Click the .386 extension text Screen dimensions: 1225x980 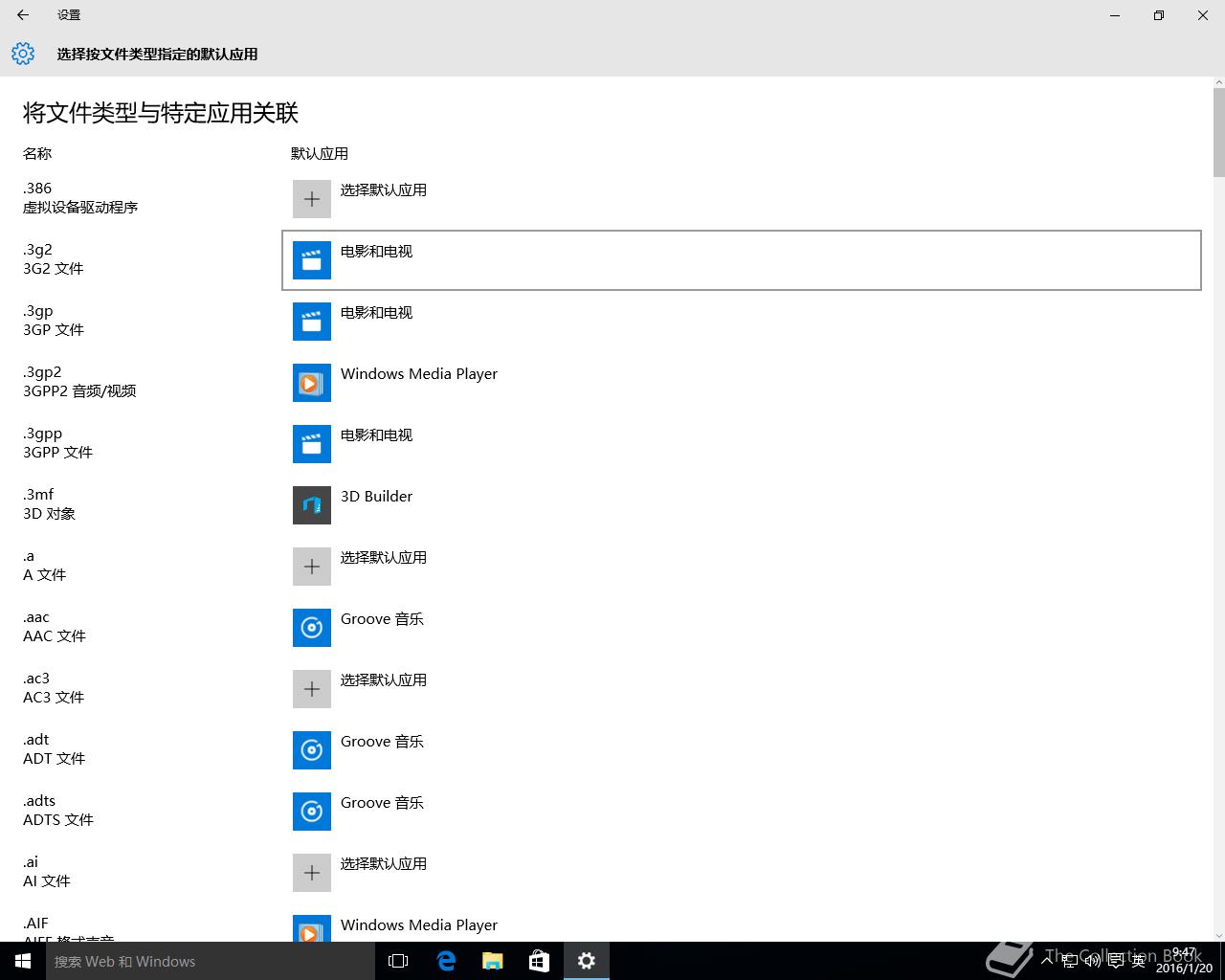[37, 189]
